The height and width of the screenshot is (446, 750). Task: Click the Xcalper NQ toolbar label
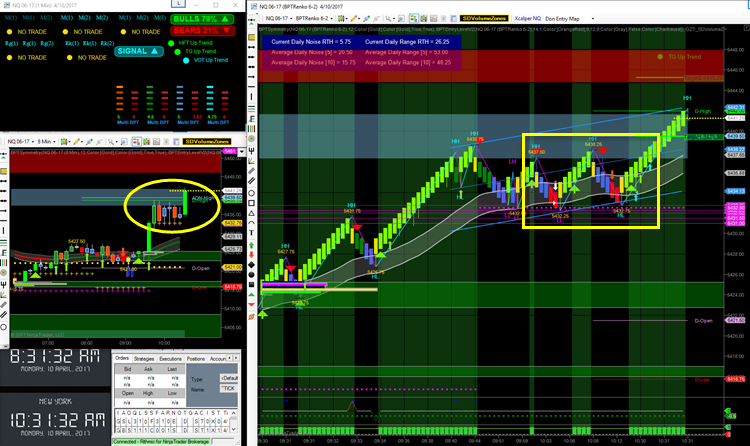click(x=527, y=19)
